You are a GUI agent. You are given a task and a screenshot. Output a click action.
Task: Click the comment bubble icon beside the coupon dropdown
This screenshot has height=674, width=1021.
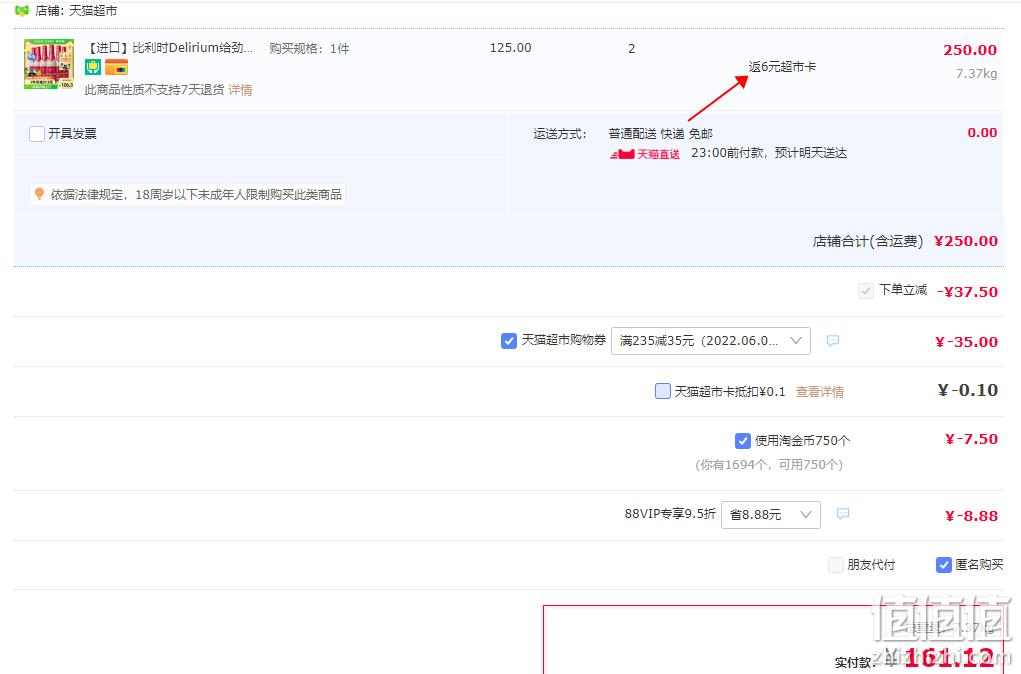pos(833,341)
